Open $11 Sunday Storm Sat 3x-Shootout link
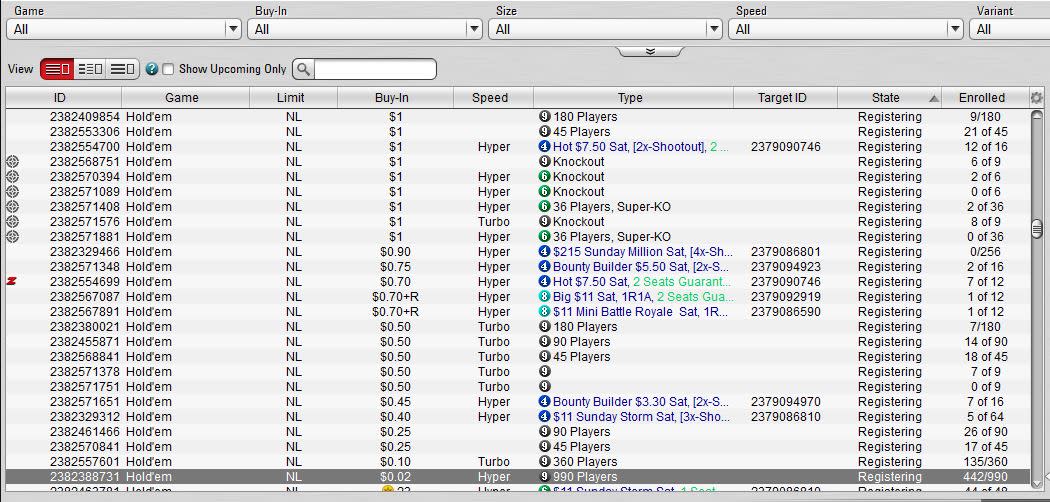The height and width of the screenshot is (502, 1050). pyautogui.click(x=642, y=416)
